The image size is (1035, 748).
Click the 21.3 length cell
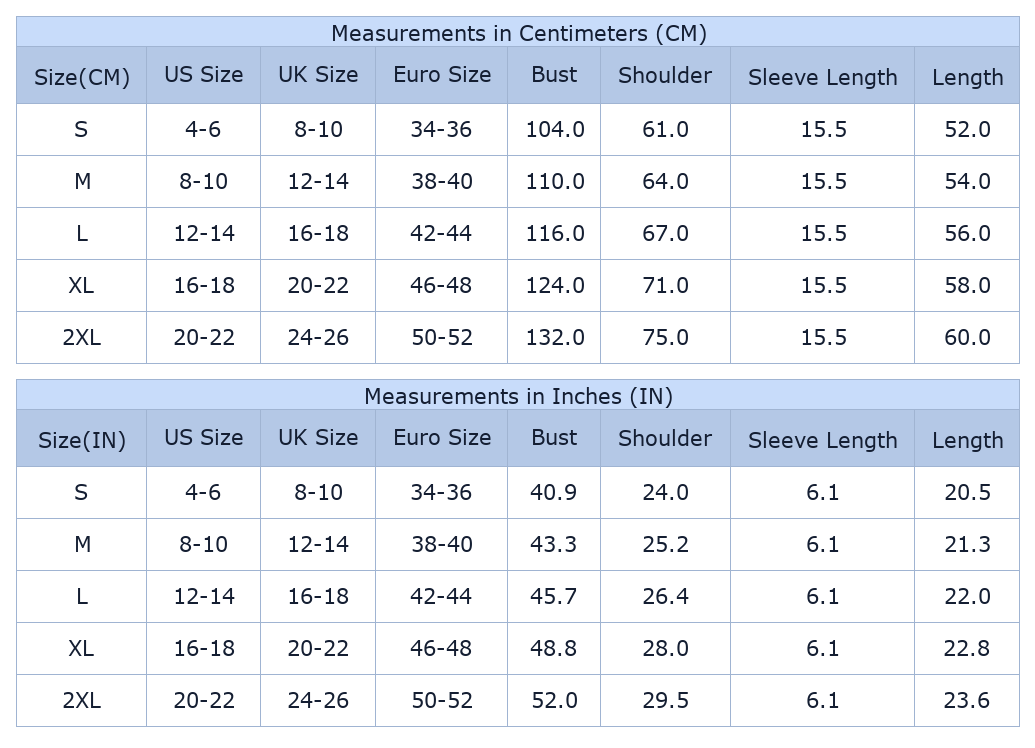pos(967,544)
